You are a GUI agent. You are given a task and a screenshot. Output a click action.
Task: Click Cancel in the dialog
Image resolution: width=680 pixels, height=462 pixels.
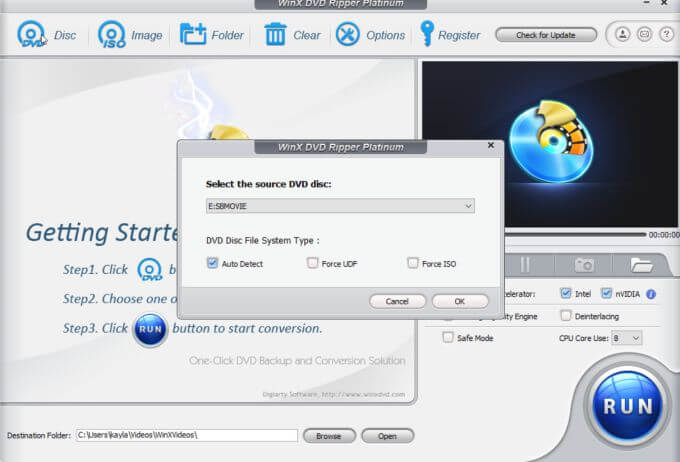click(397, 301)
